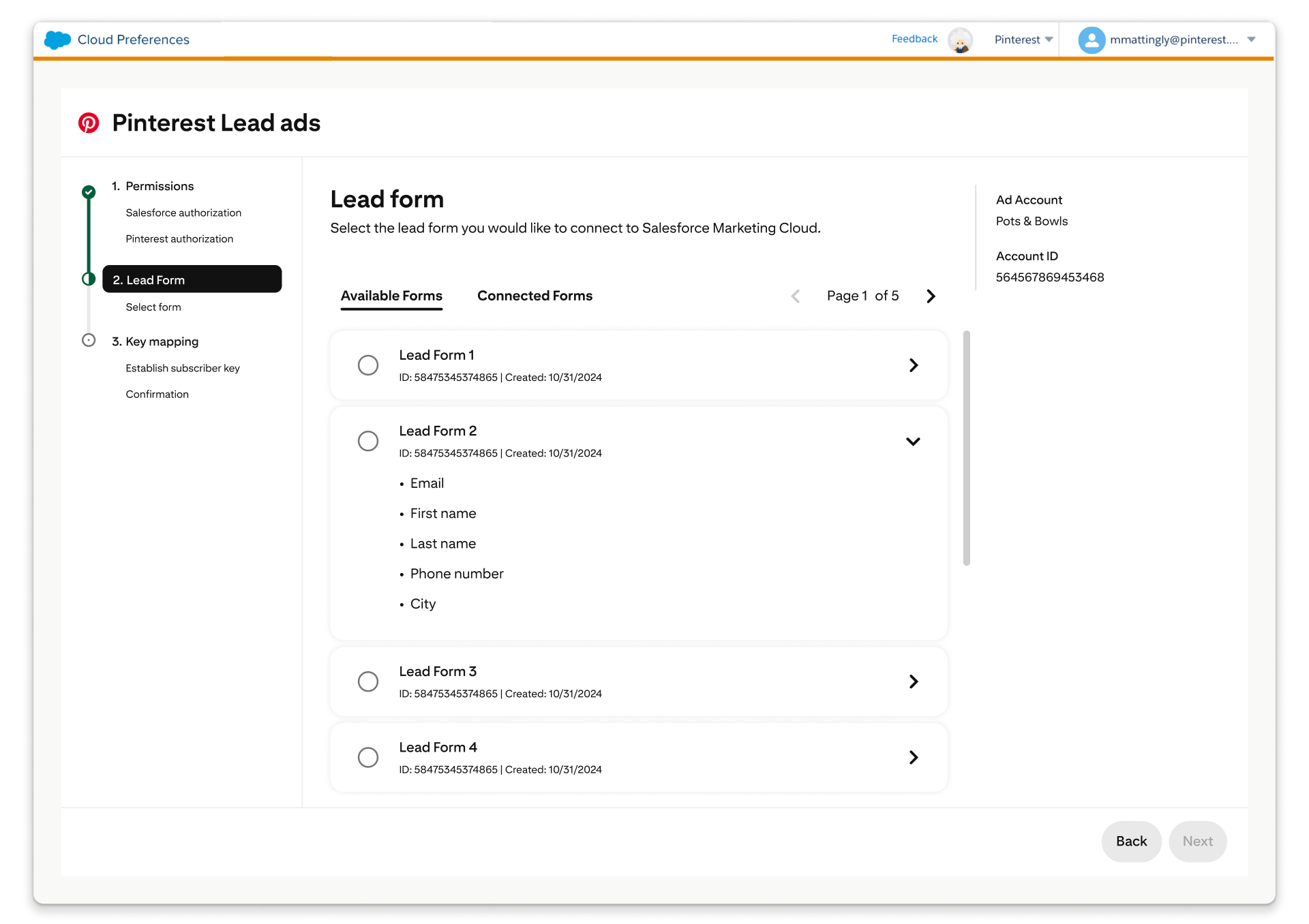Image resolution: width=1309 pixels, height=924 pixels.
Task: Click the Pinterest logo icon
Action: coord(89,123)
